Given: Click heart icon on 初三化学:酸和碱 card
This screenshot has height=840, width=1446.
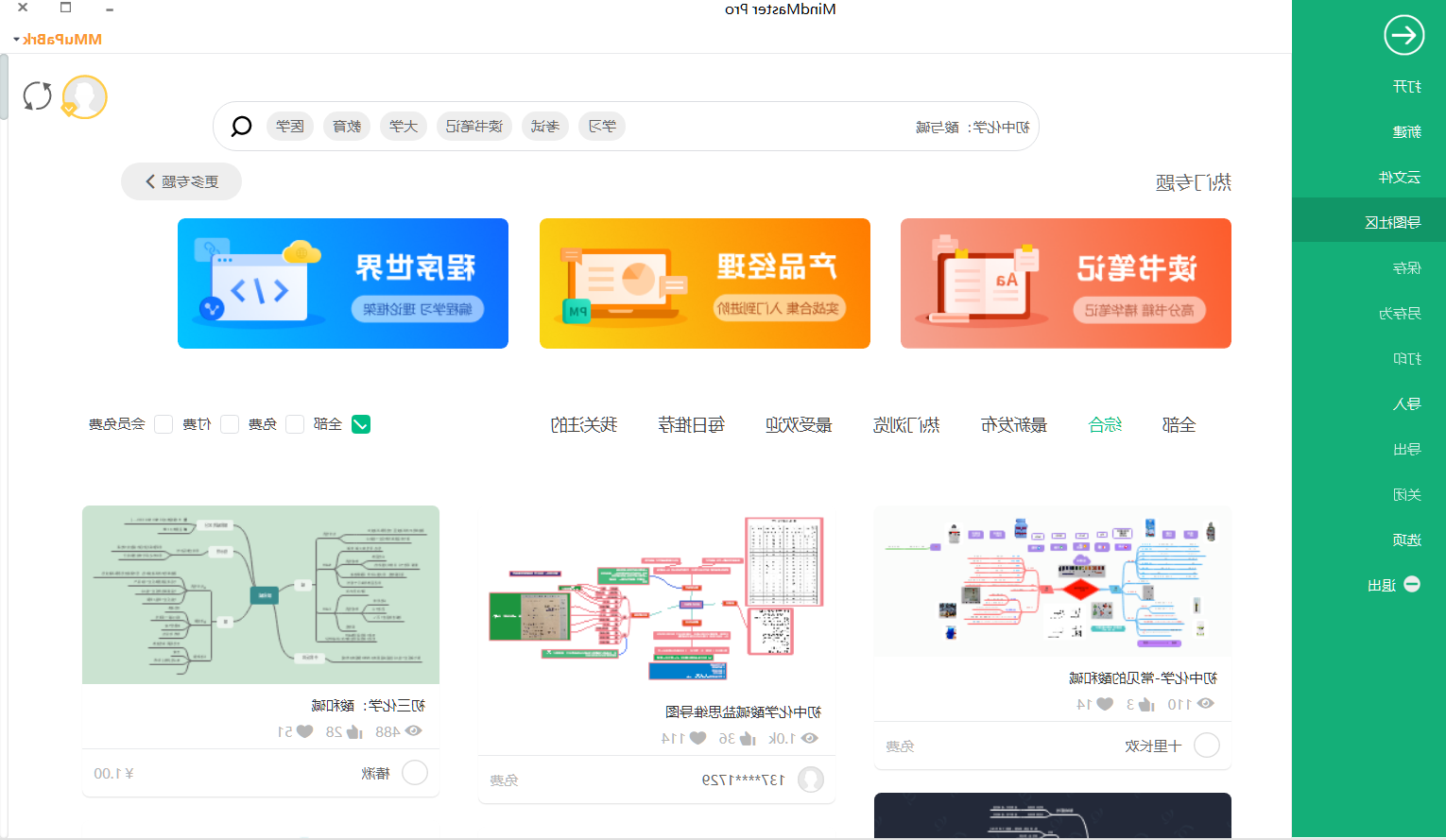Looking at the screenshot, I should point(304,731).
